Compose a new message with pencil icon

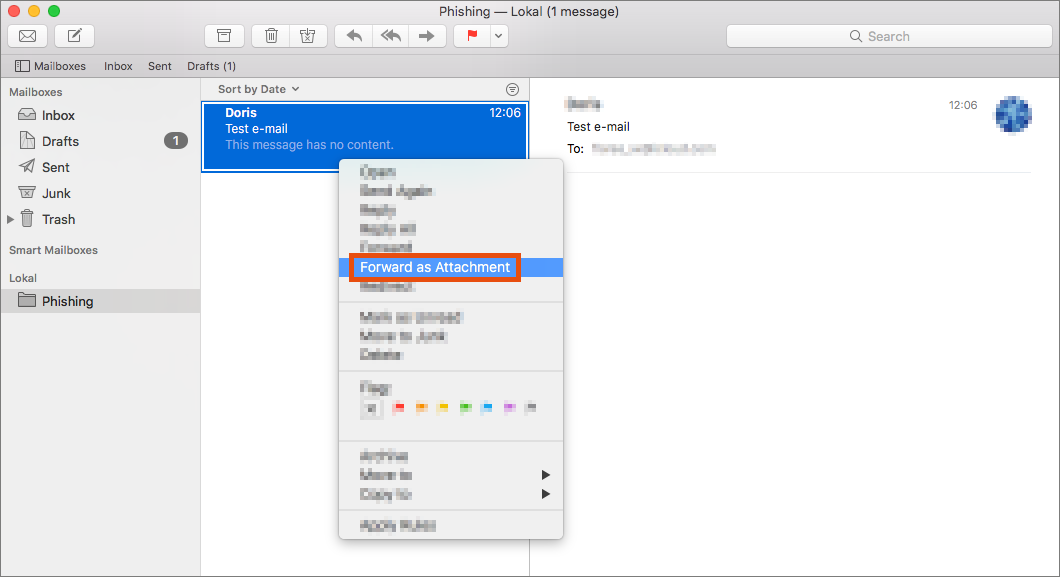pyautogui.click(x=75, y=36)
